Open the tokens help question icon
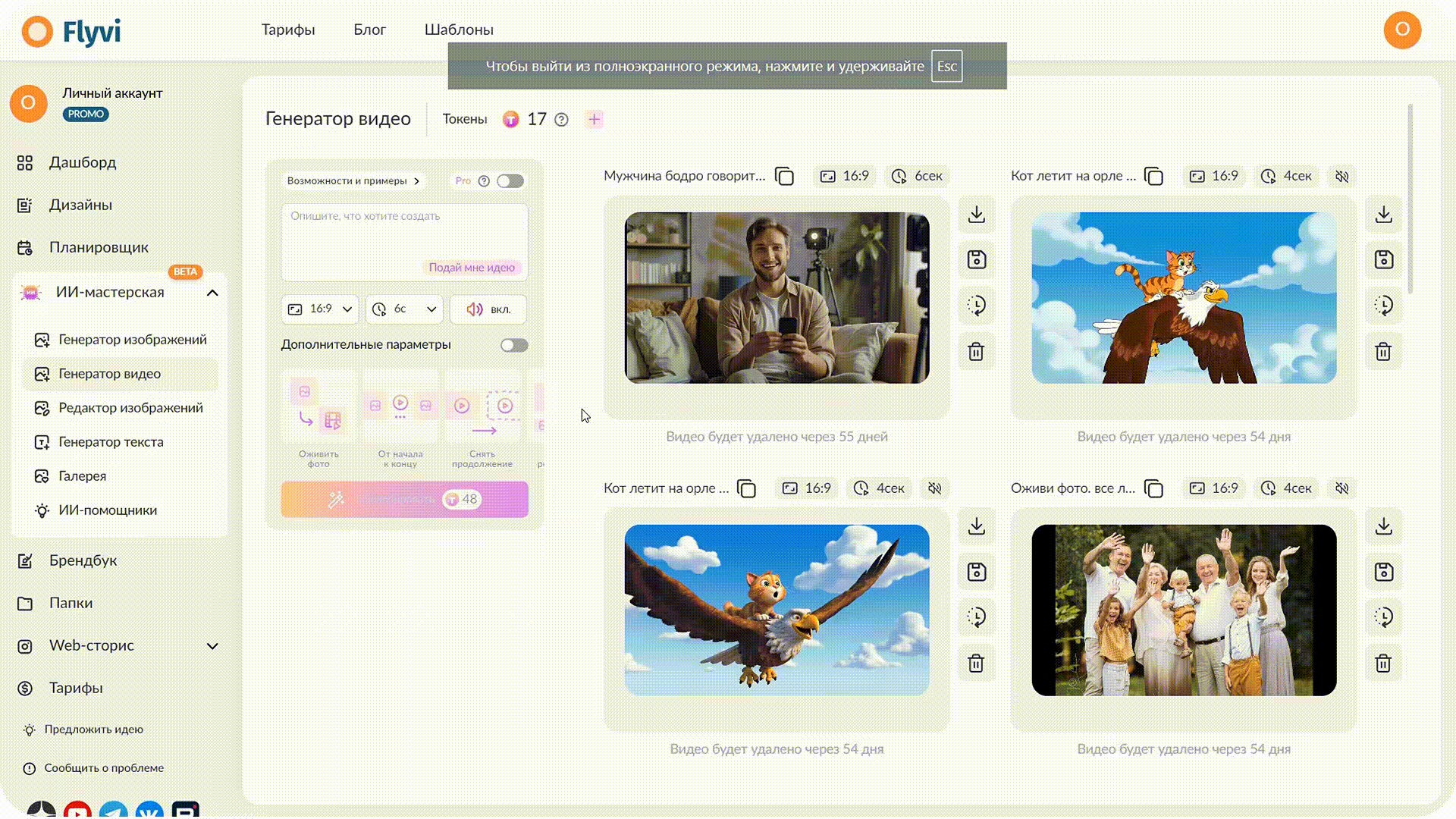 (x=561, y=120)
